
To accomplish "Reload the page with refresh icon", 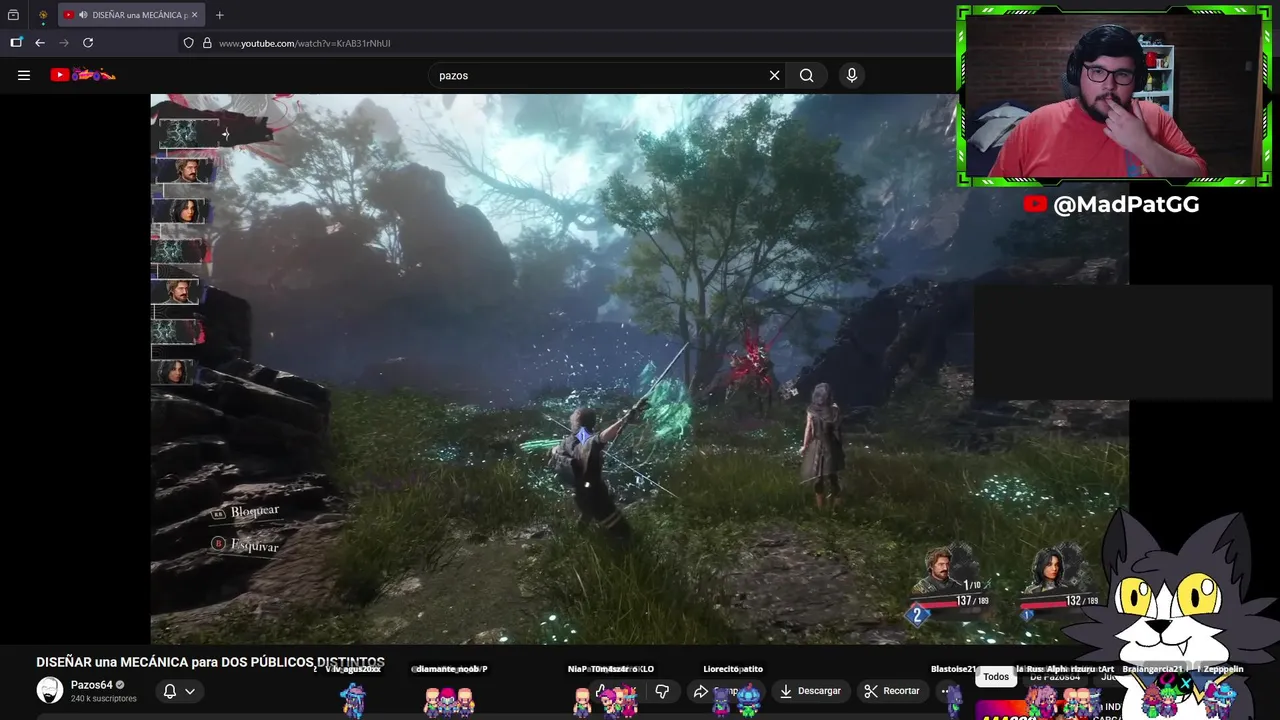I will pos(88,43).
